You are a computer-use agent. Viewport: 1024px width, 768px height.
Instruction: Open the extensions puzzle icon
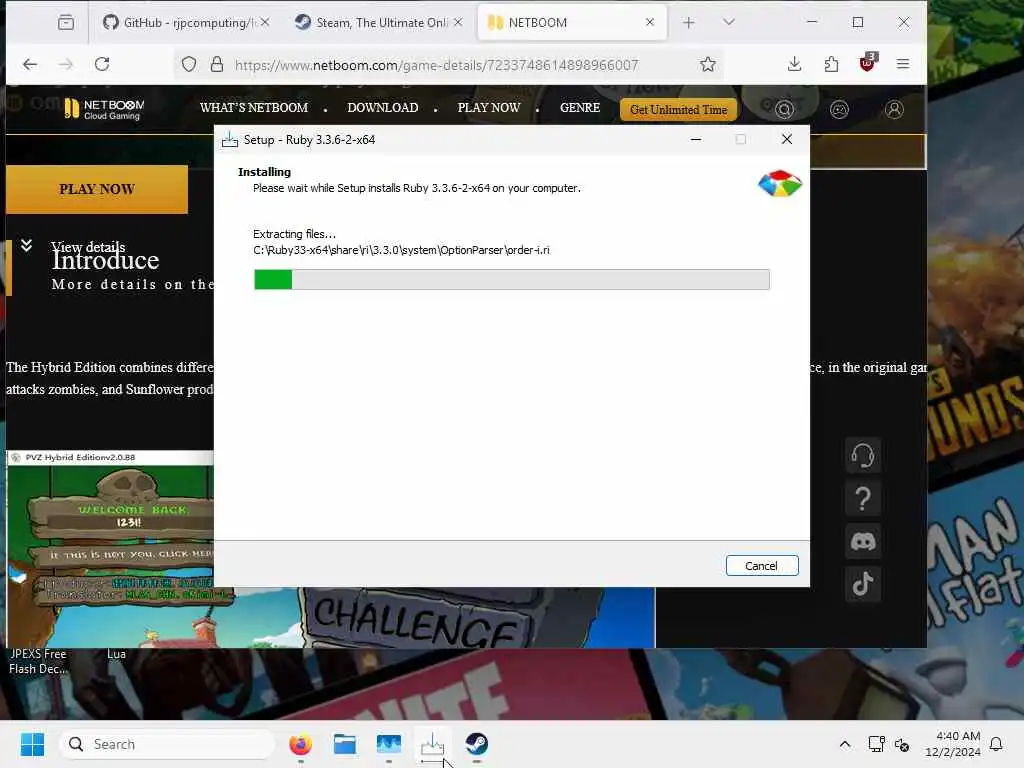pyautogui.click(x=831, y=64)
